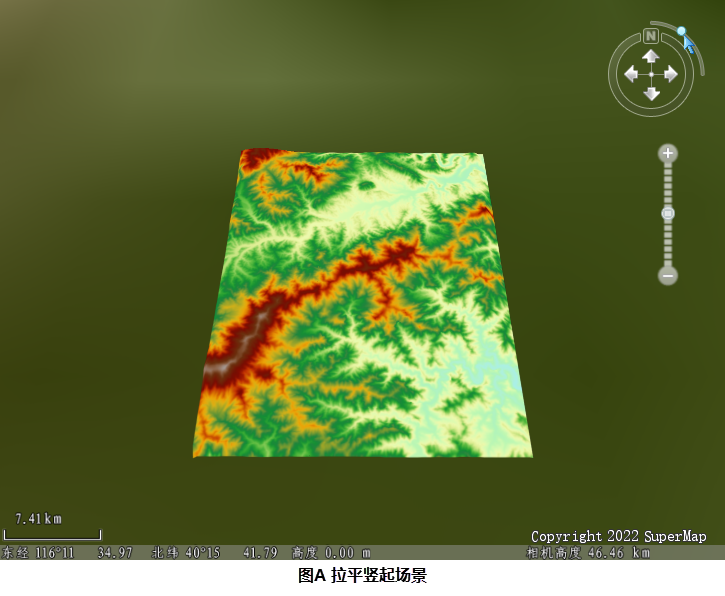Click the zoom track between plus and handle

(x=668, y=184)
